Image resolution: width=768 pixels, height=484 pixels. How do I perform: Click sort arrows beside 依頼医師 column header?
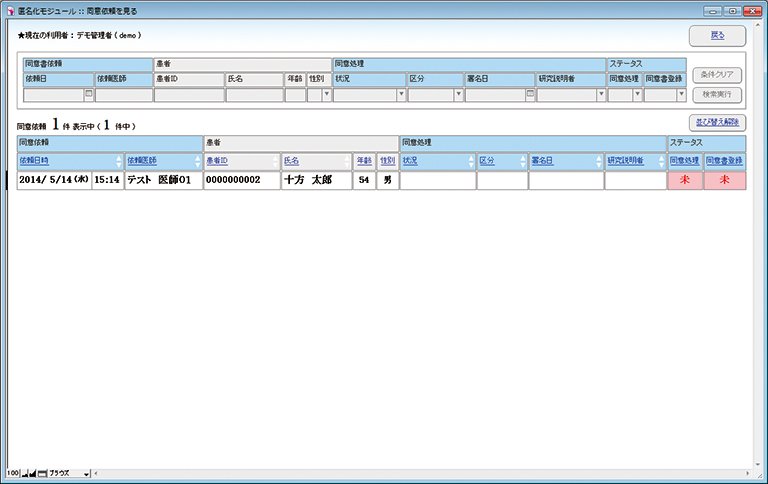[198, 161]
